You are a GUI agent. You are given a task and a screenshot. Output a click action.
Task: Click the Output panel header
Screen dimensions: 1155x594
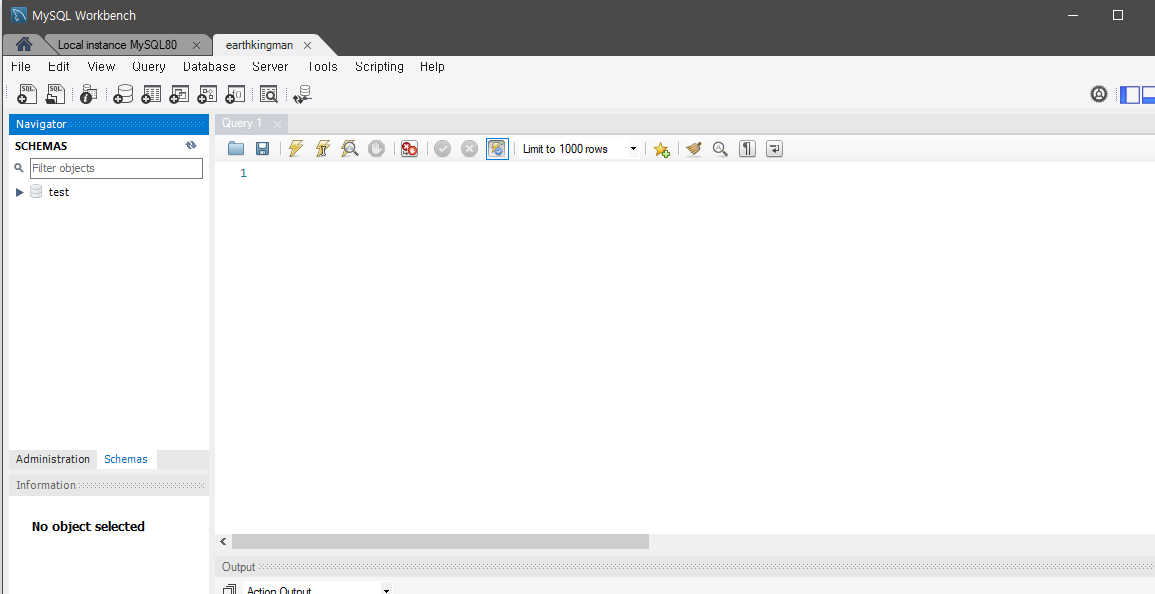pos(685,567)
